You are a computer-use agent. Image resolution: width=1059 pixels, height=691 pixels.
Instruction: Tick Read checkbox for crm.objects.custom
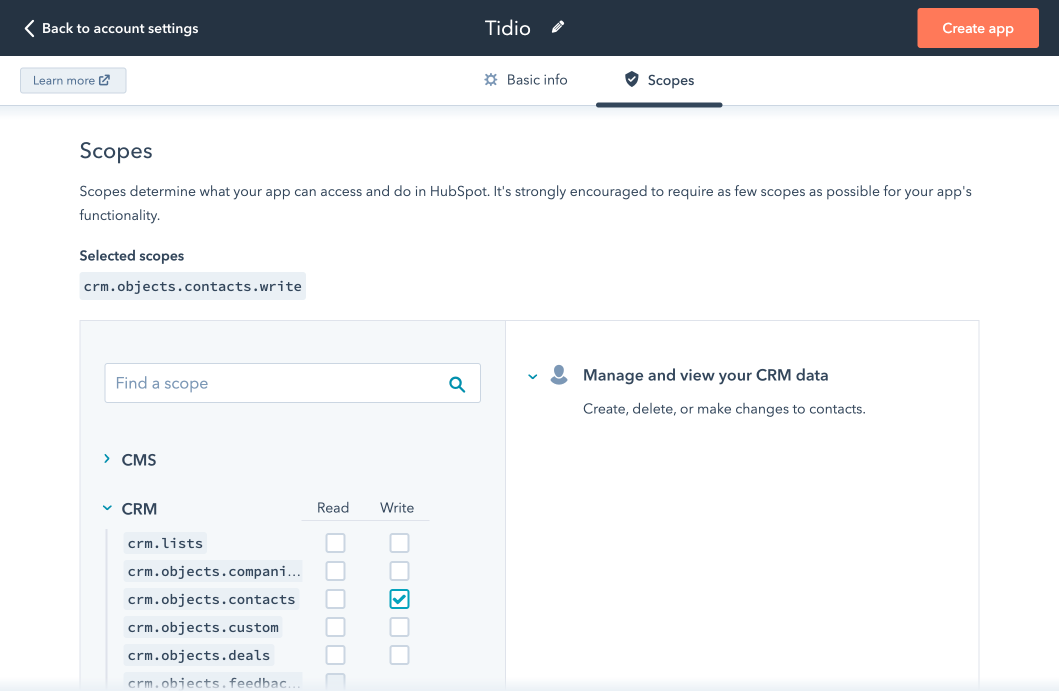(x=335, y=627)
